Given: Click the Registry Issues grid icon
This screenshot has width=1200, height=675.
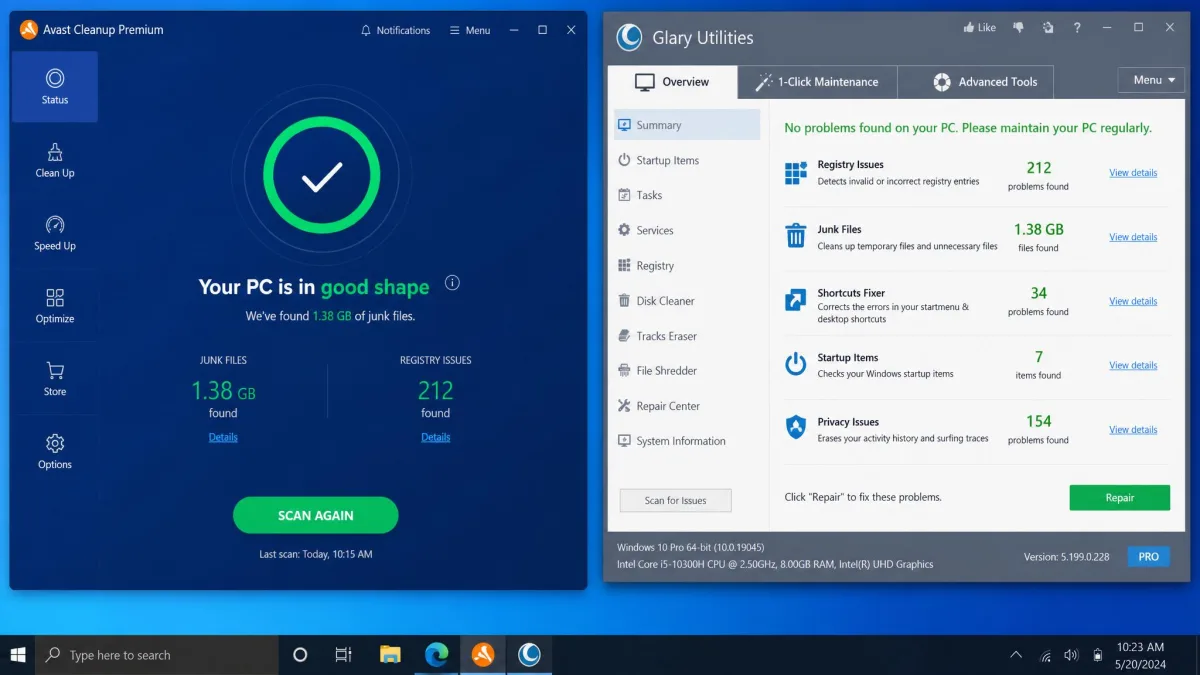Looking at the screenshot, I should click(796, 173).
